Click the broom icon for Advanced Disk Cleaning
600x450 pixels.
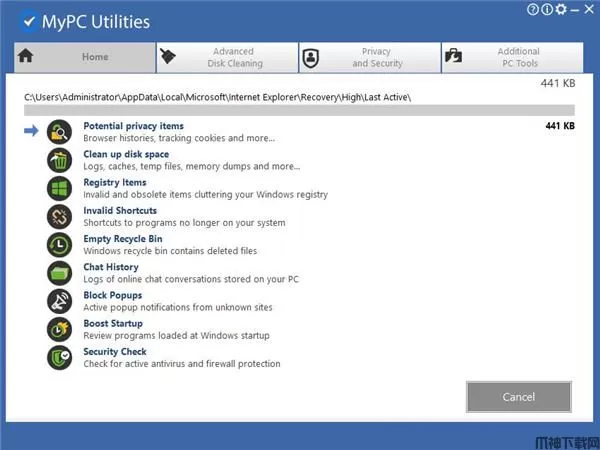click(167, 57)
